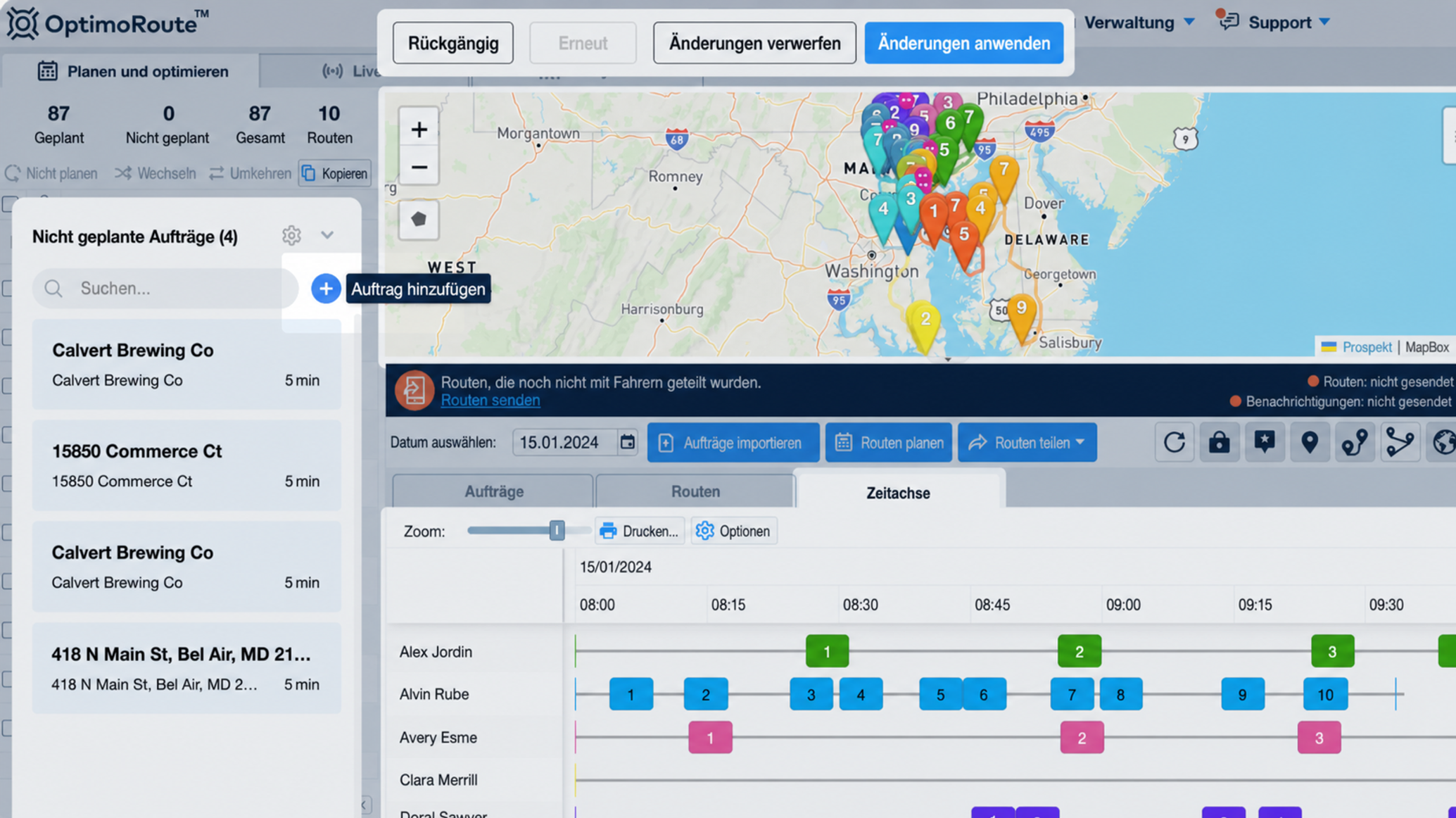The height and width of the screenshot is (818, 1456).
Task: Select the 418 N Main St order card
Action: pos(186,668)
